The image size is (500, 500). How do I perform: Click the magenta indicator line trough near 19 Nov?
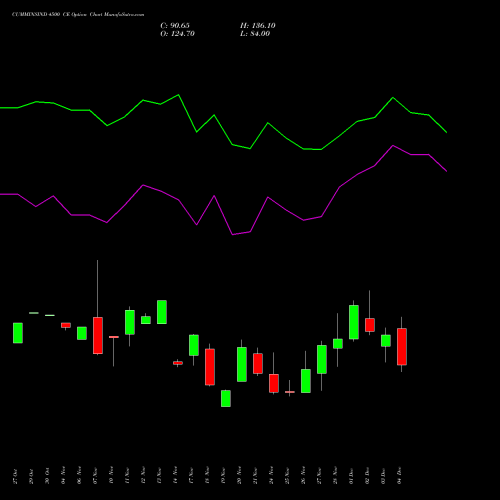233,235
